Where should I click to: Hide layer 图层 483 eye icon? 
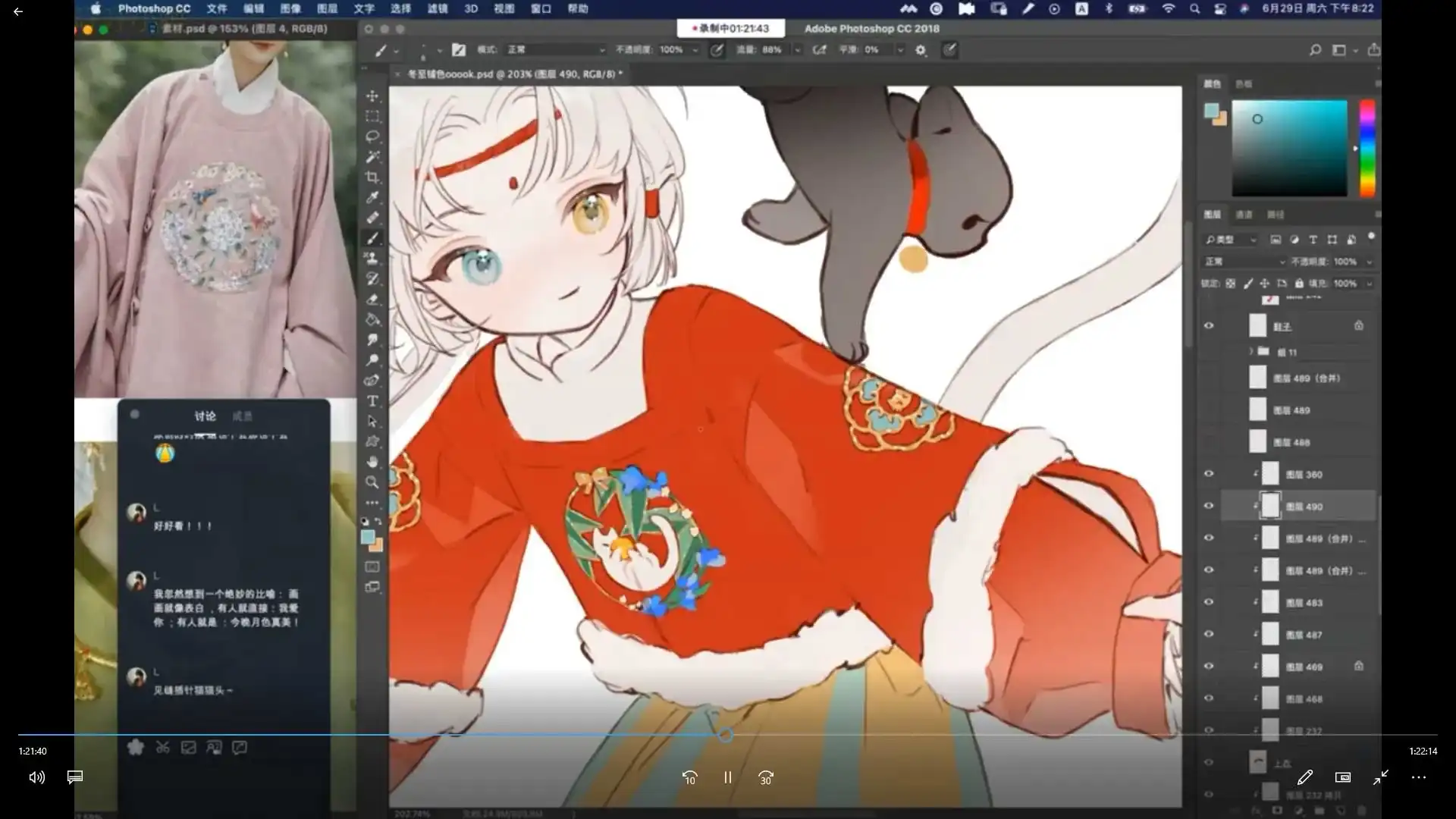pyautogui.click(x=1209, y=602)
